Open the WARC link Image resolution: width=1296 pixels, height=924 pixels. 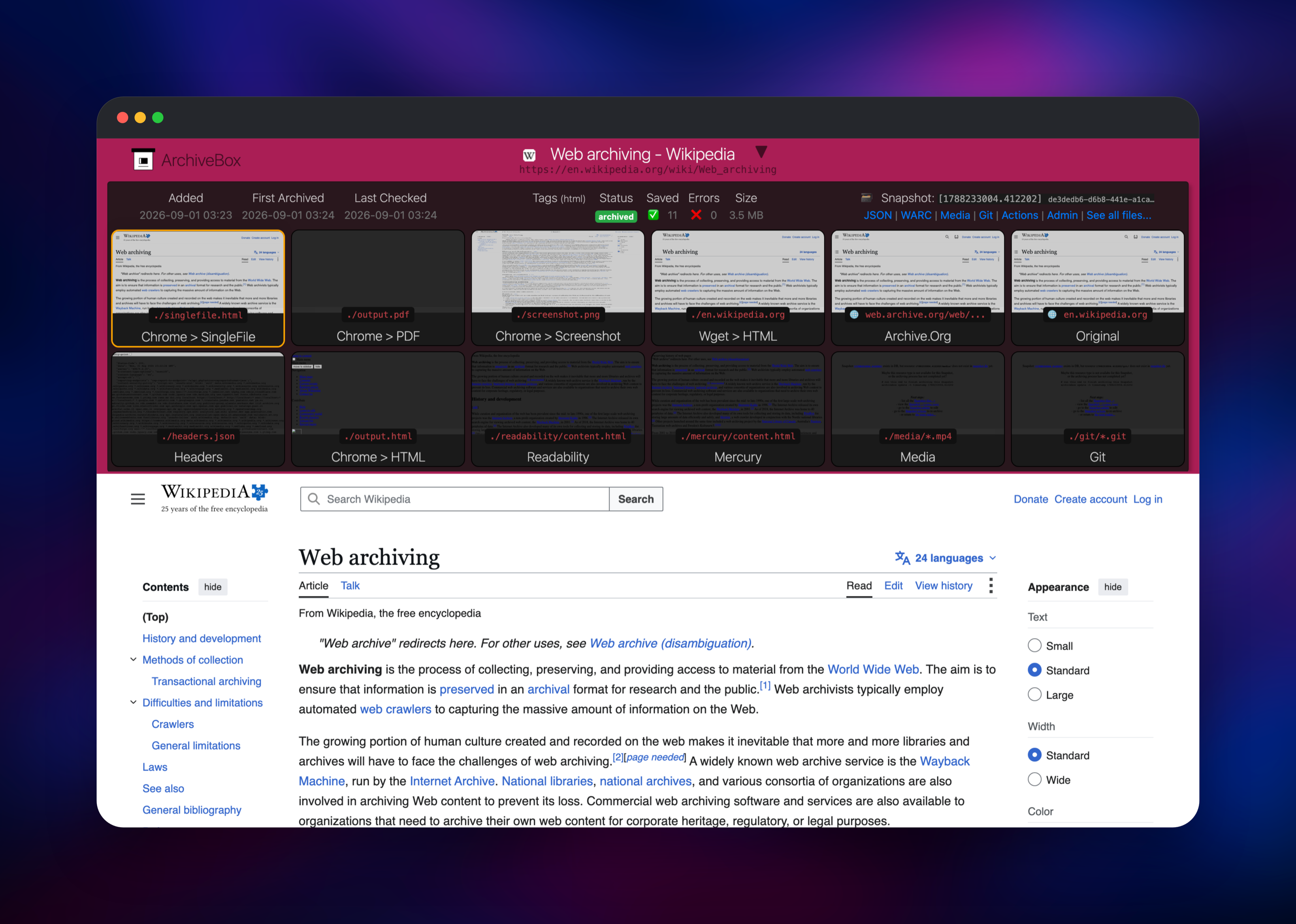tap(916, 215)
